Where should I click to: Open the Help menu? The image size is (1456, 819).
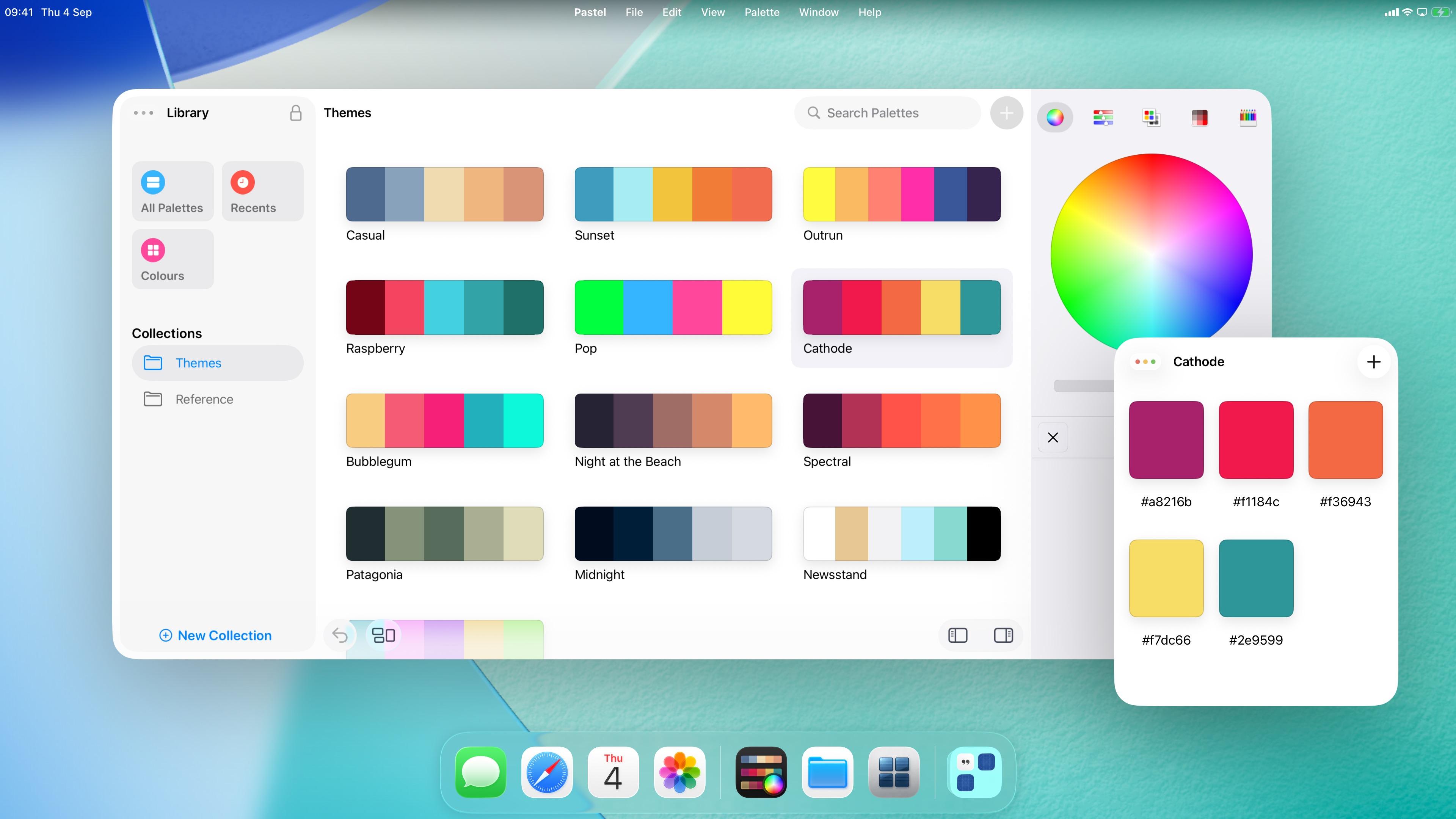click(x=869, y=12)
